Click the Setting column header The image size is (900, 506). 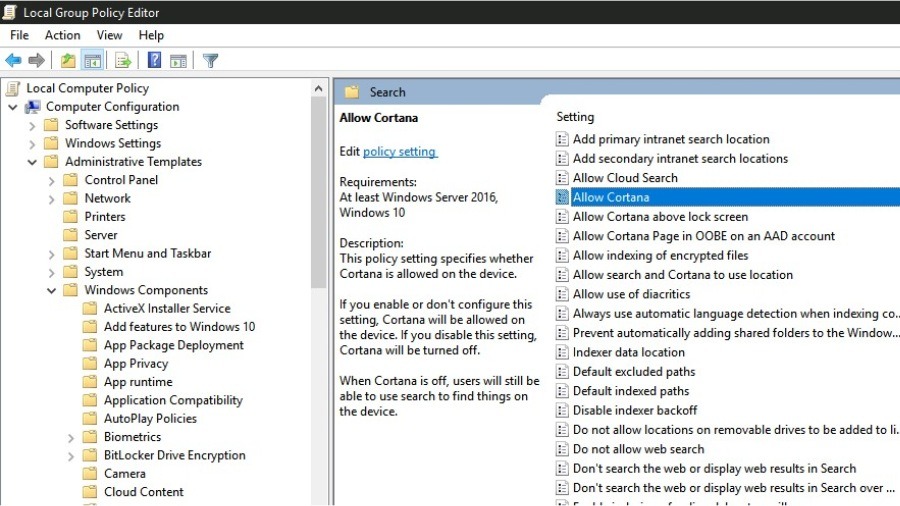tap(575, 117)
